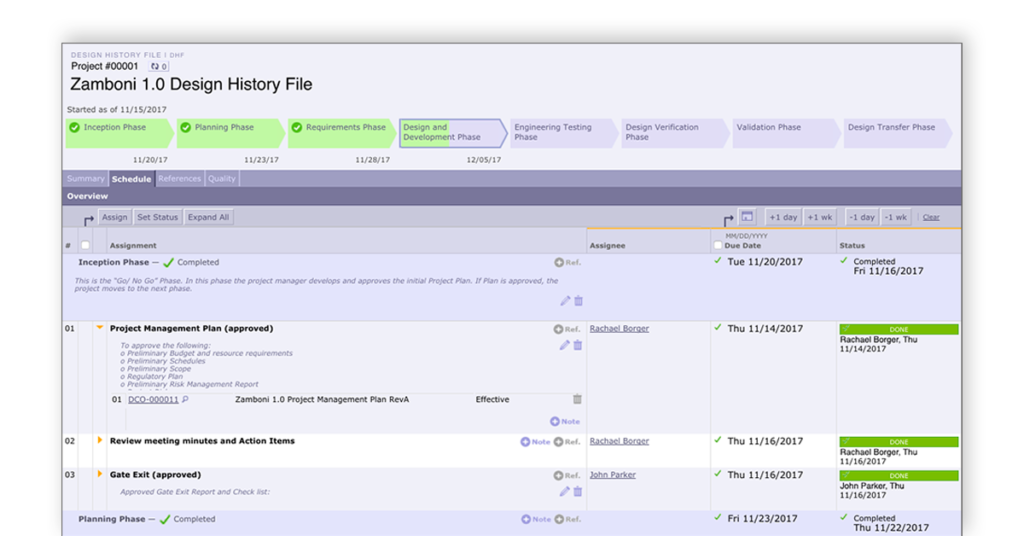Open the John Parker assignee link
Image resolution: width=1024 pixels, height=536 pixels.
click(x=613, y=475)
